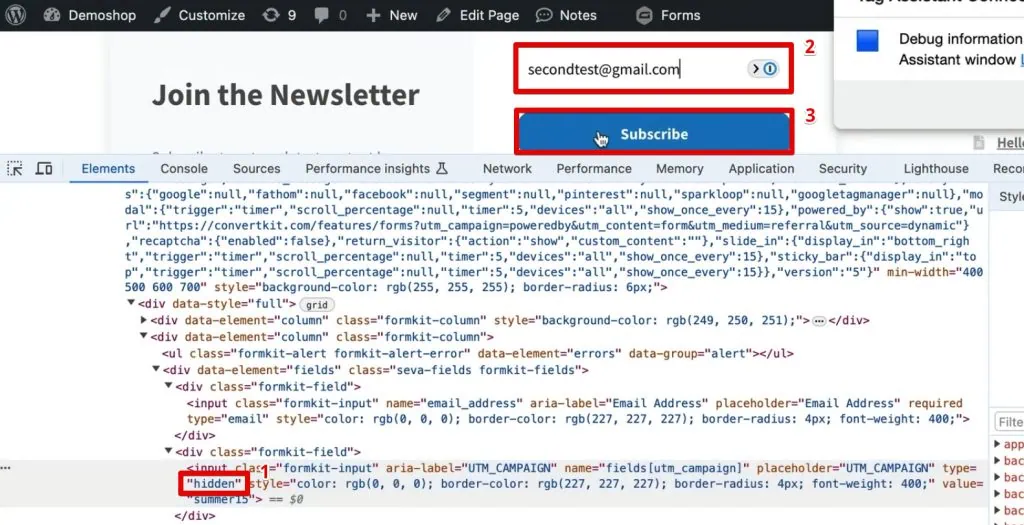Screen dimensions: 1024x525
Task: Click Edit Page in admin bar
Action: tap(477, 15)
